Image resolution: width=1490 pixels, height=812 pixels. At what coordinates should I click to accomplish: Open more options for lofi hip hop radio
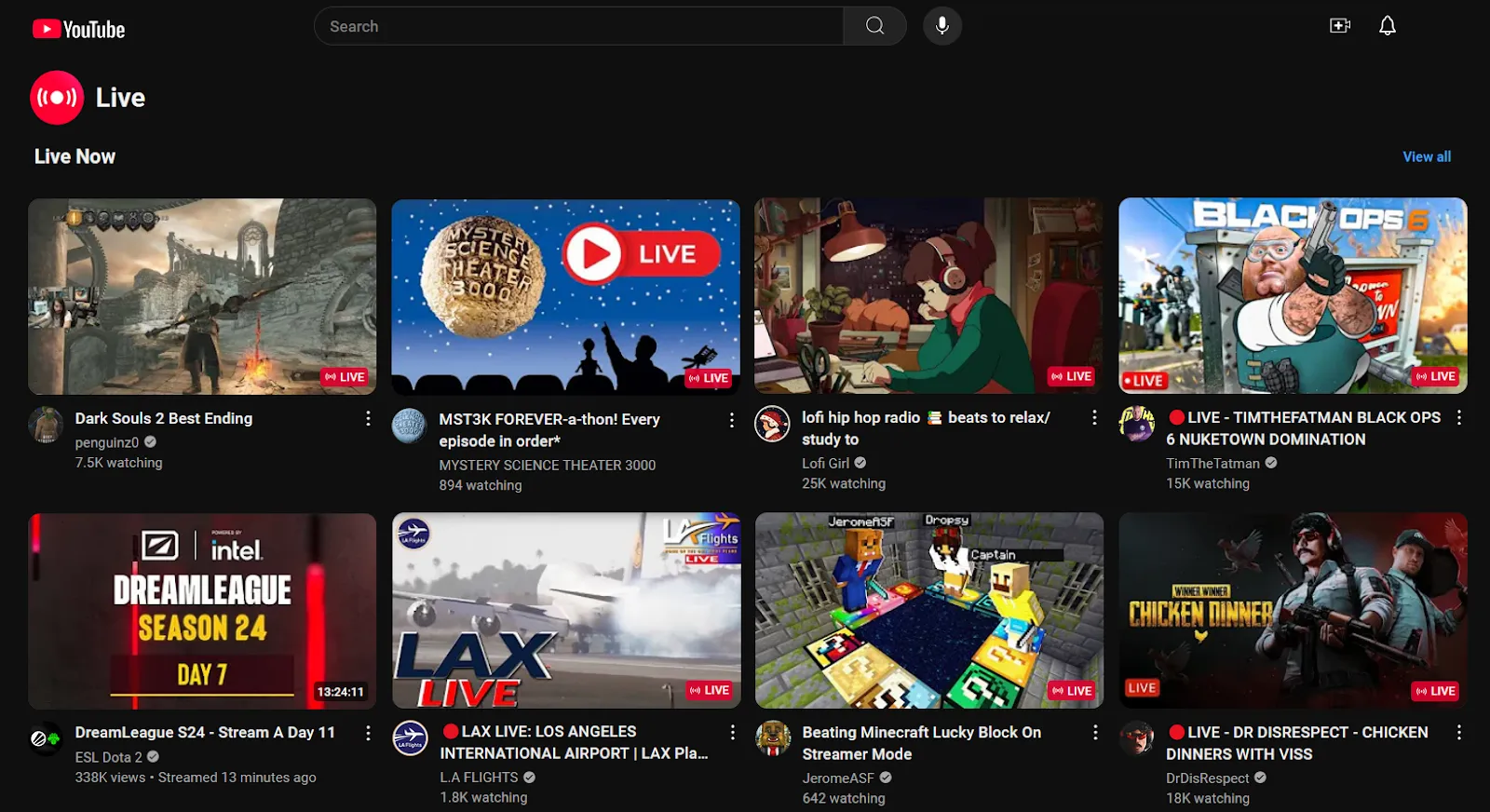tap(1094, 418)
